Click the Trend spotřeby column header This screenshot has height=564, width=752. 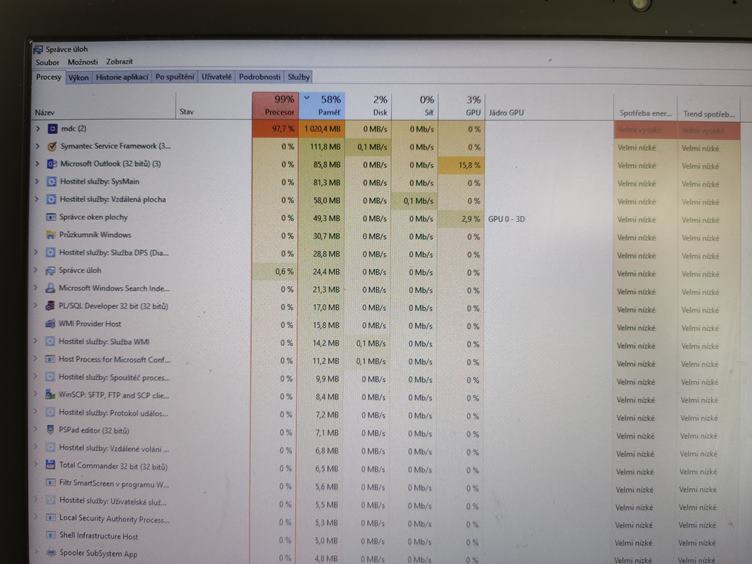click(x=709, y=108)
